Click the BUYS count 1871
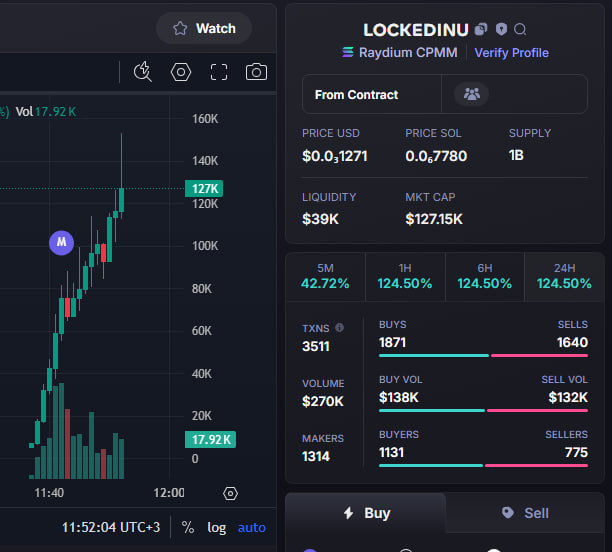Screen dimensions: 612x552 [x=392, y=343]
